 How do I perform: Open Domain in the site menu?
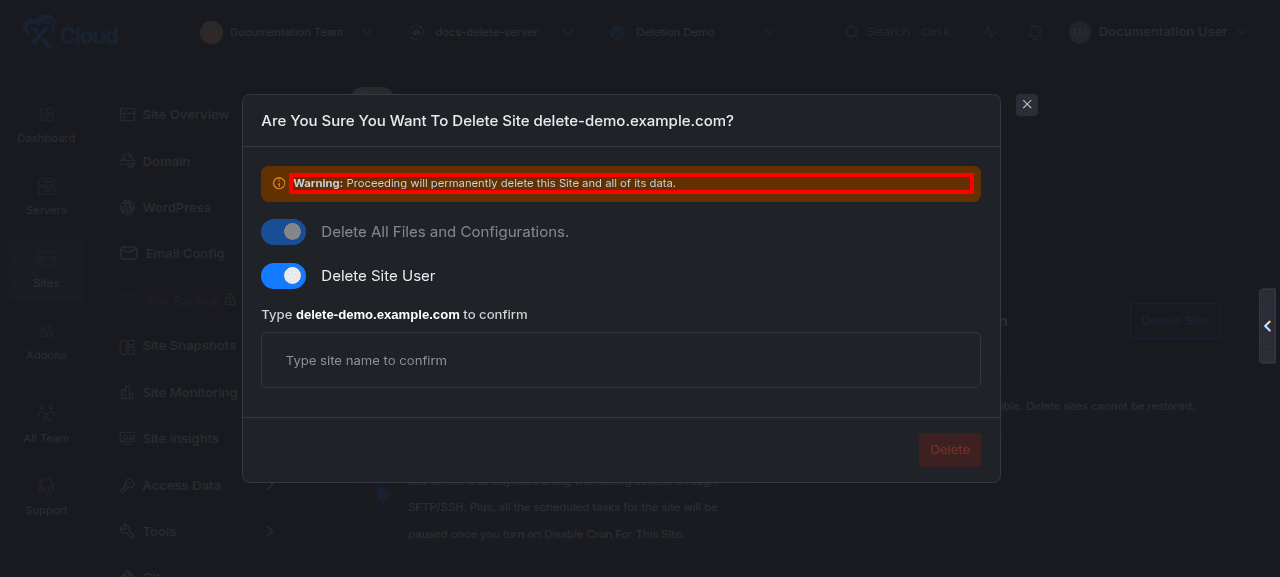[x=166, y=161]
